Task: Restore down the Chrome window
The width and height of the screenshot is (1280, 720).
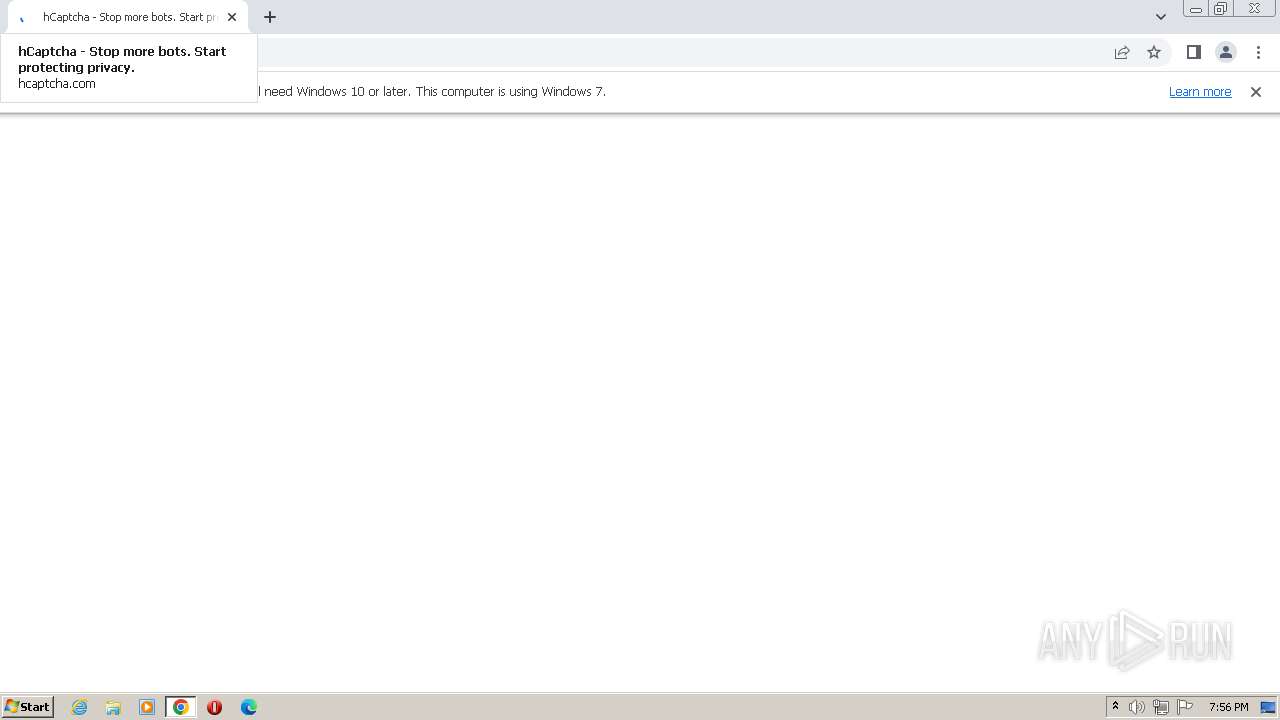Action: click(1221, 9)
